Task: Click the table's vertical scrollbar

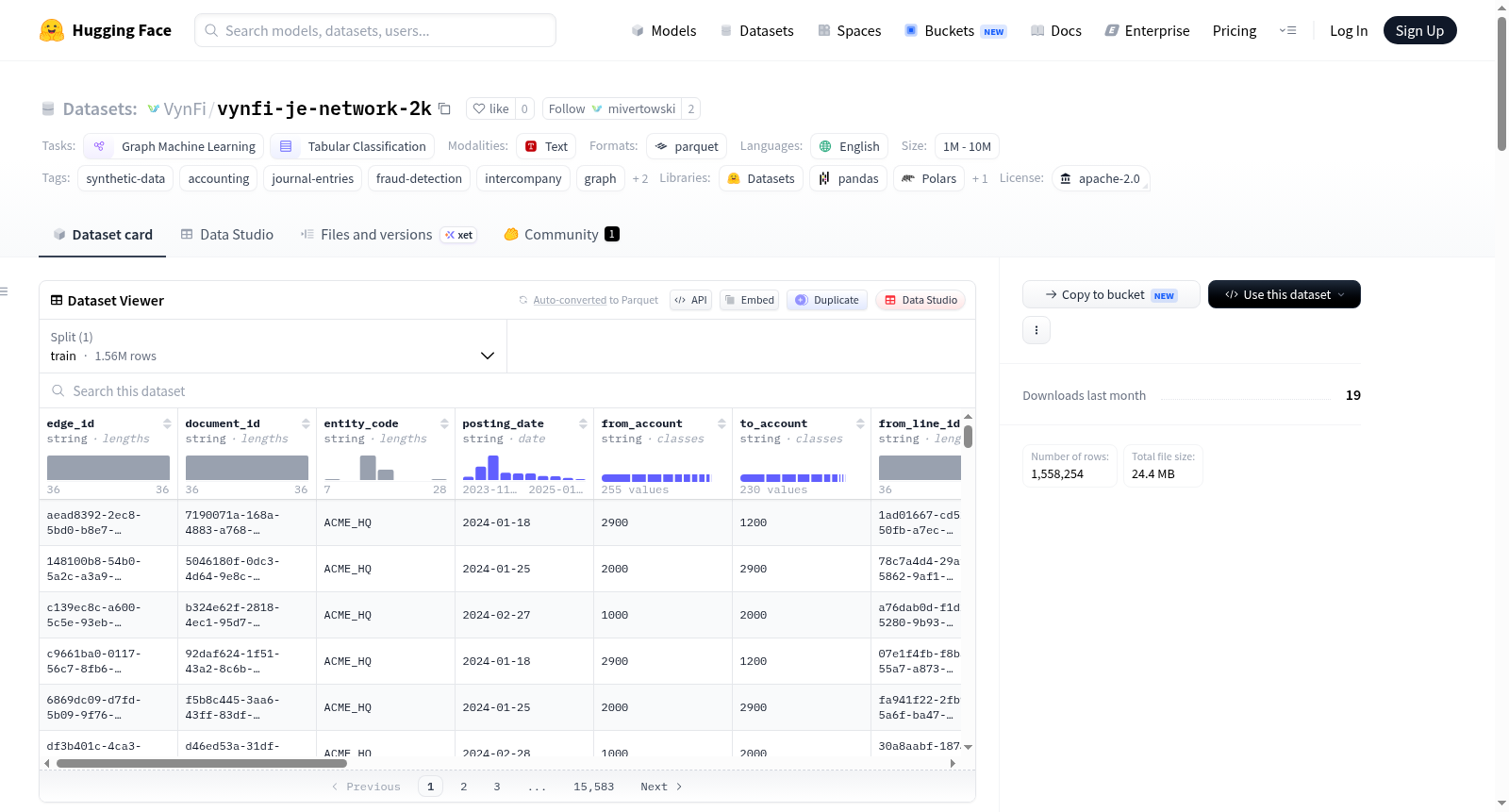Action: [x=968, y=438]
